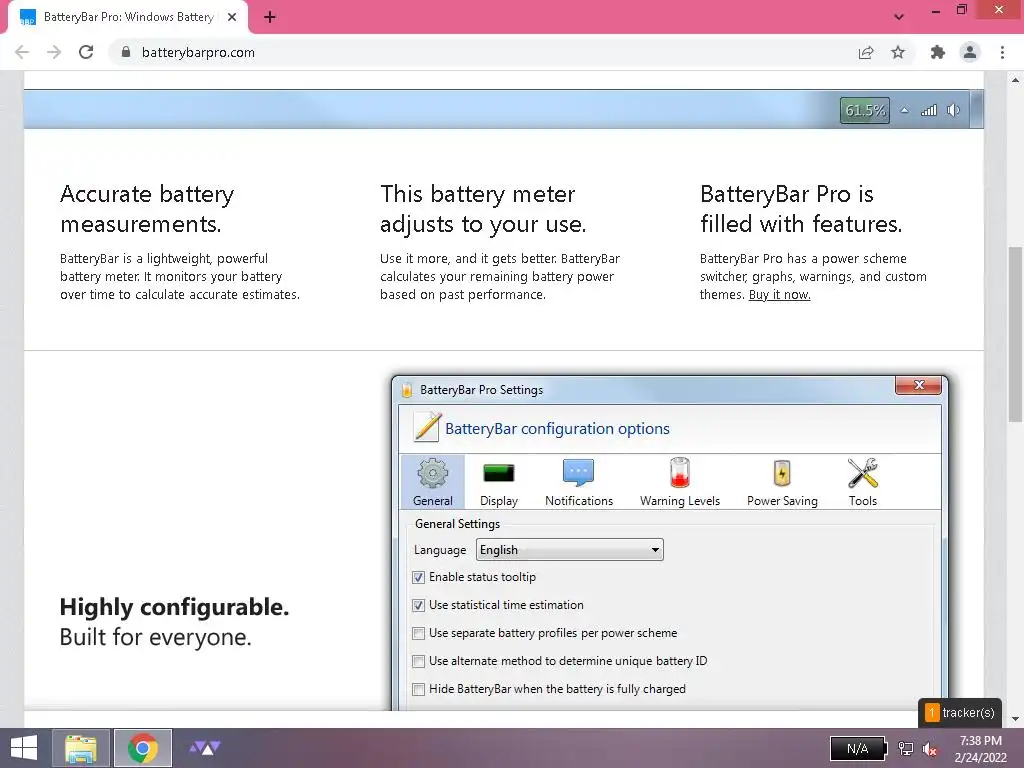Screen dimensions: 1024x768
Task: Select the Notifications settings tab
Action: [579, 482]
